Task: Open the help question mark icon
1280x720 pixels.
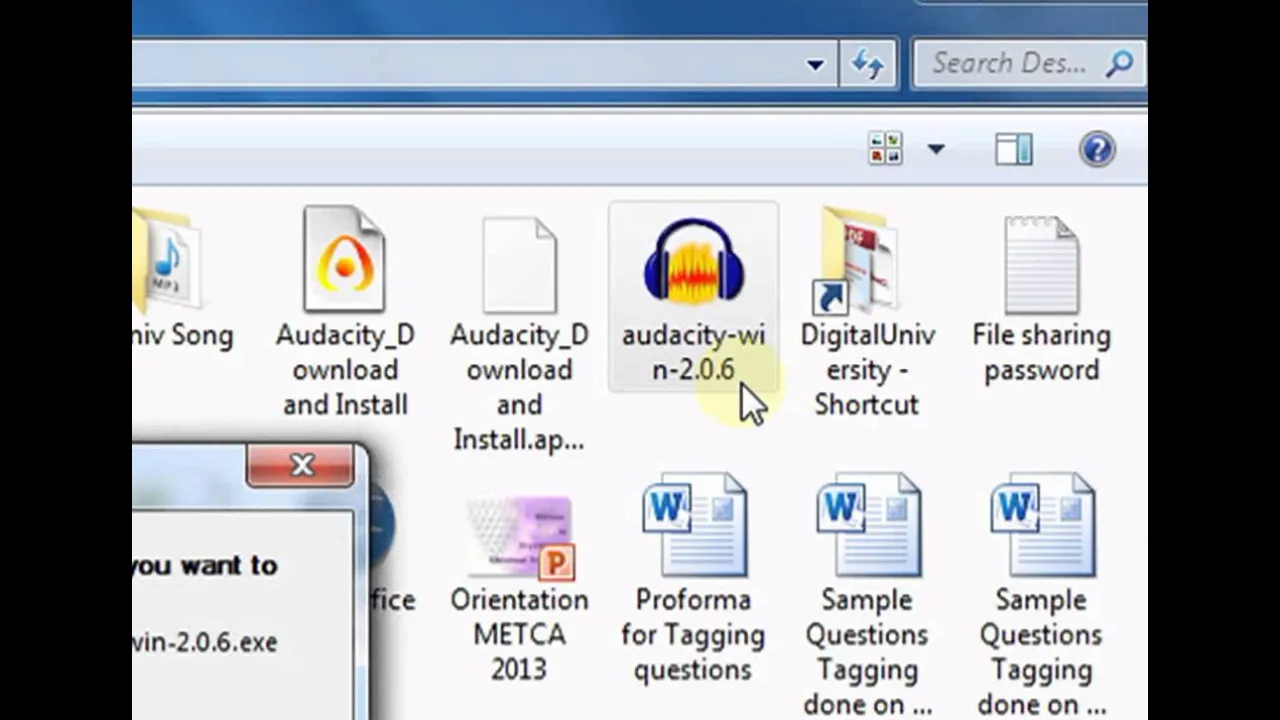Action: coord(1097,150)
